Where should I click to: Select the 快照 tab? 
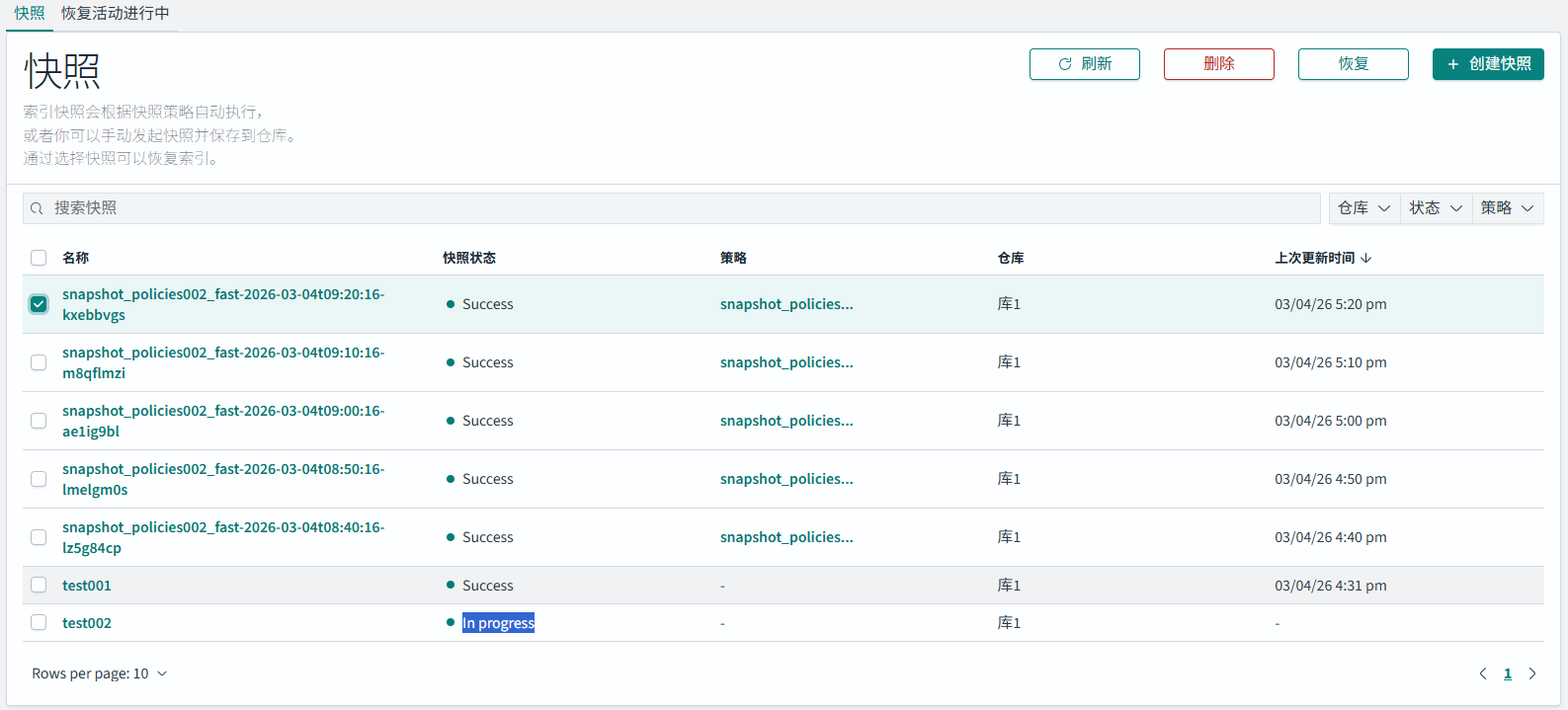click(30, 14)
